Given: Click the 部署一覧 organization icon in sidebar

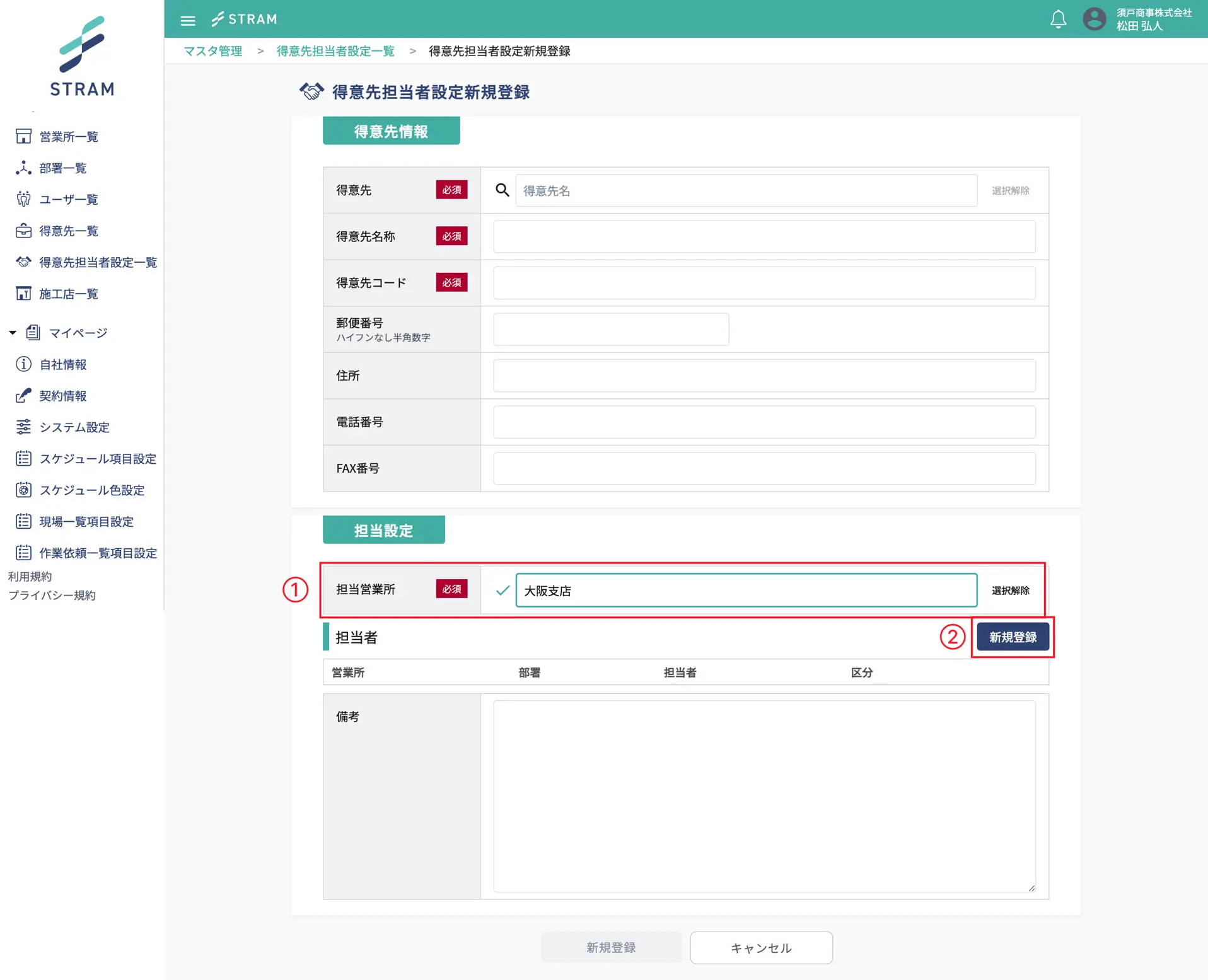Looking at the screenshot, I should [x=23, y=168].
